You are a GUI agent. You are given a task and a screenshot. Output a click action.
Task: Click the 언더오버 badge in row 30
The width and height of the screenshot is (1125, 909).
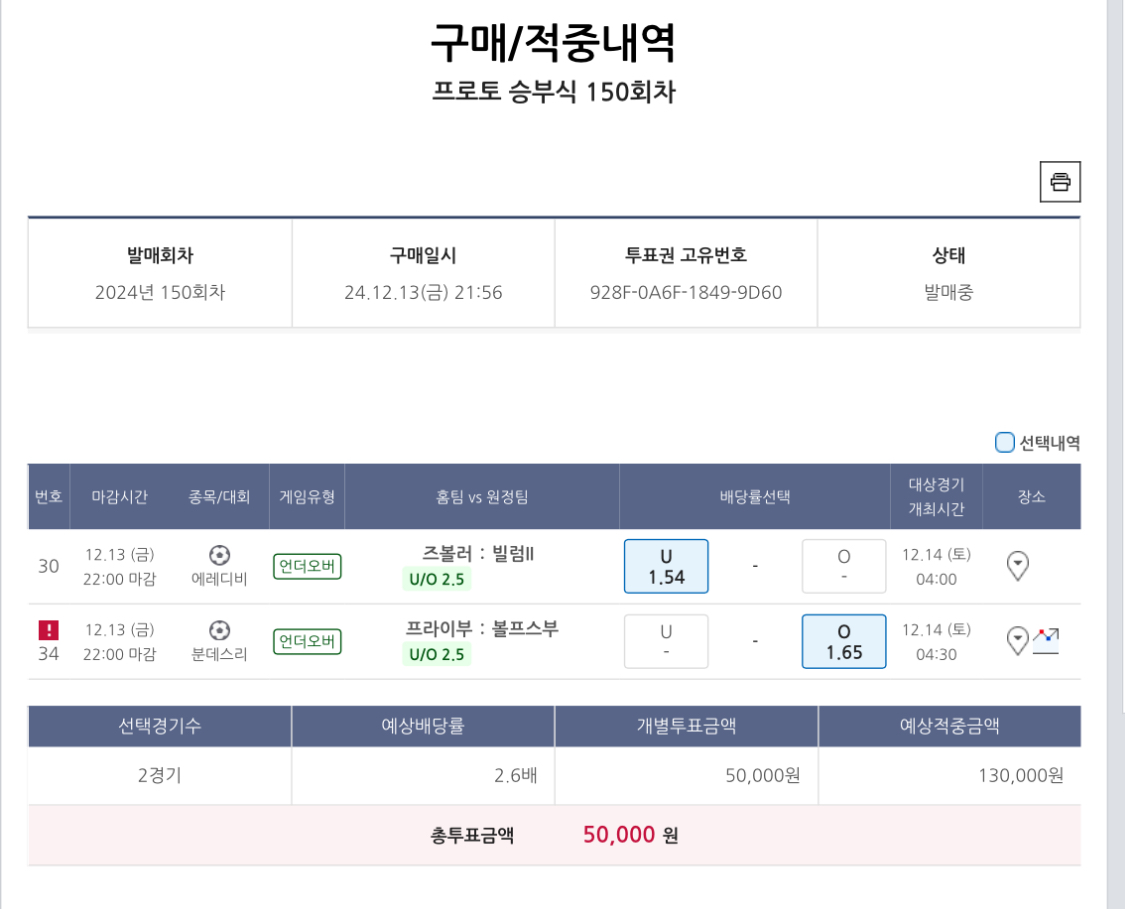click(308, 567)
